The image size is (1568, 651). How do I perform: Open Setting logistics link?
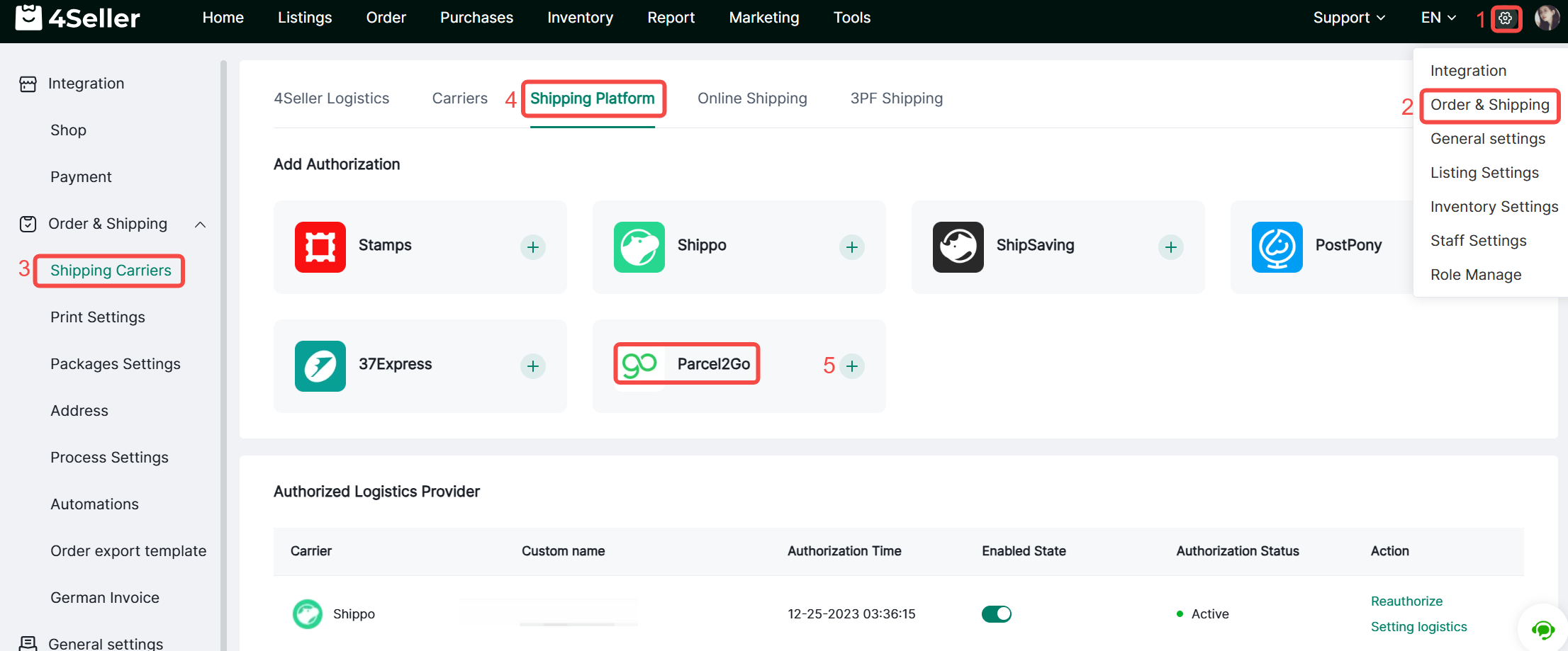point(1418,627)
